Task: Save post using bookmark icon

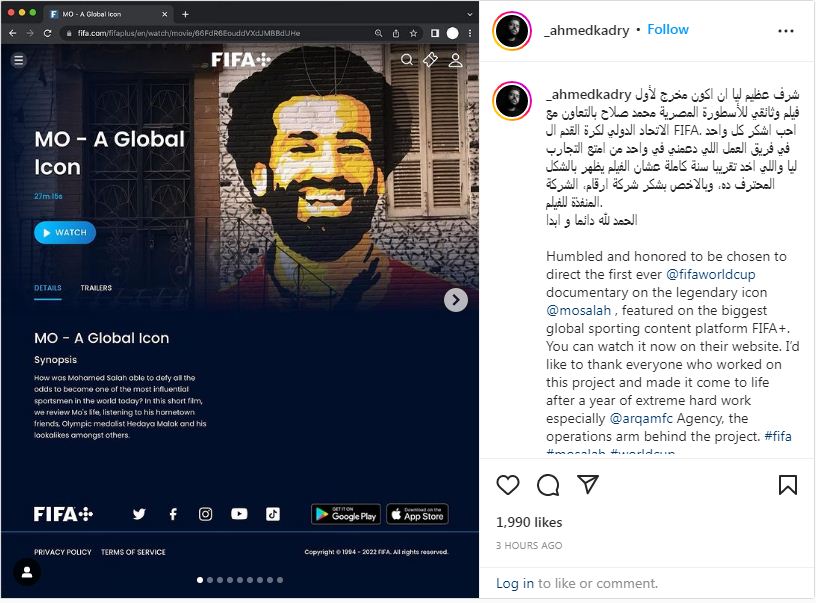Action: pos(787,485)
